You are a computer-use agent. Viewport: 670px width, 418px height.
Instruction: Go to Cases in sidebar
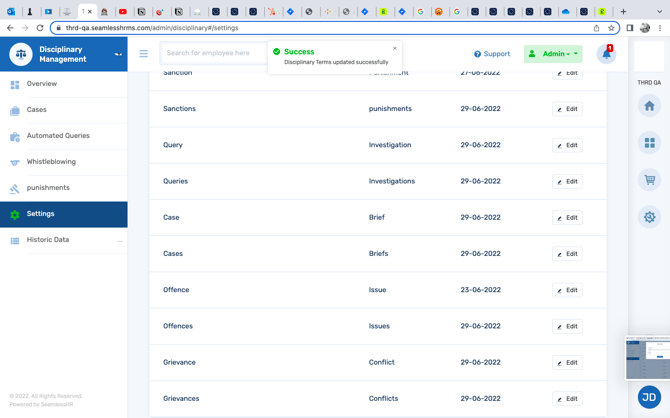64,110
